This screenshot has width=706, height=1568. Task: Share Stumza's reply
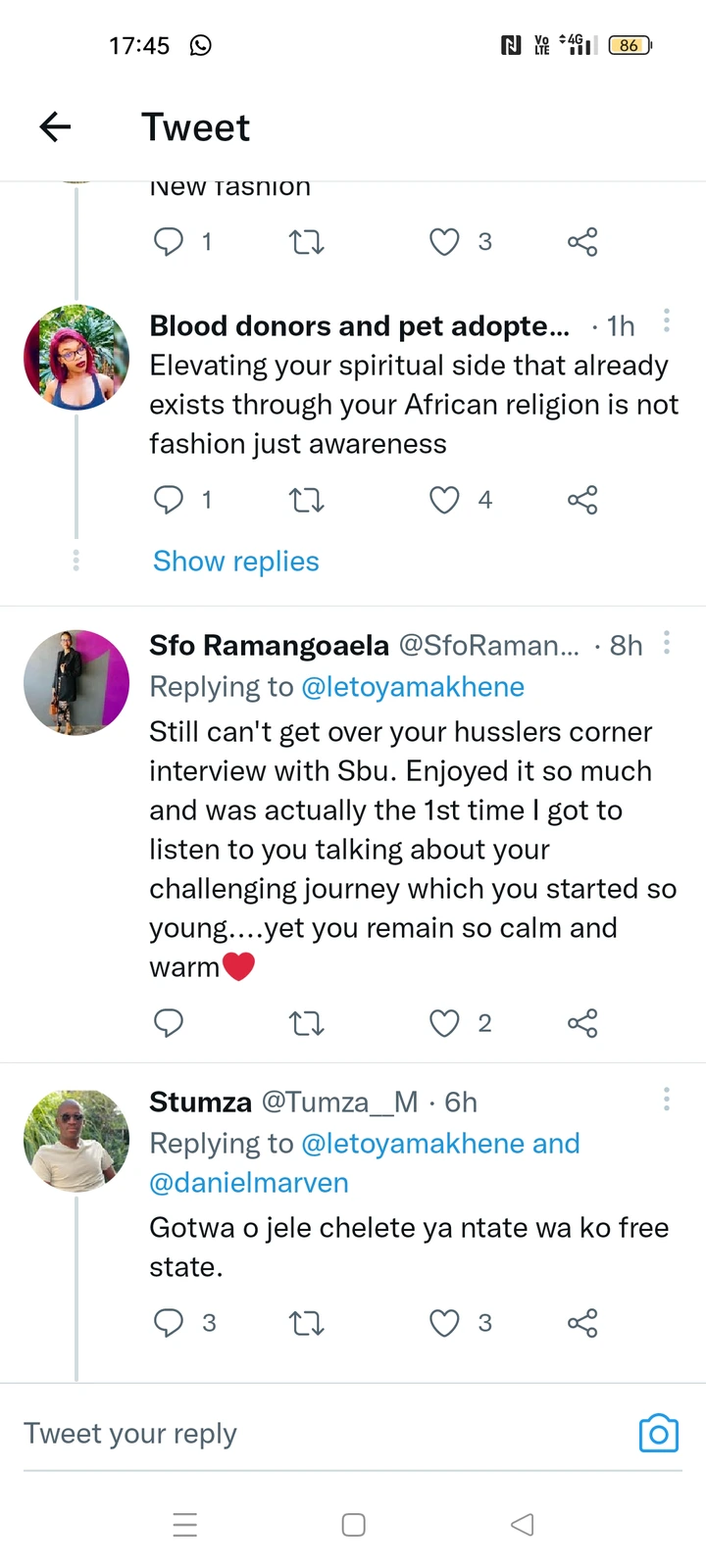(582, 1323)
